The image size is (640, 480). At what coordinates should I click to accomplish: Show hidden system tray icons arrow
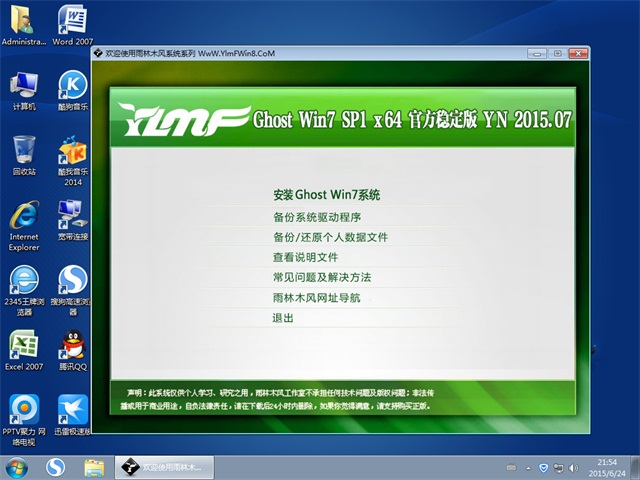527,467
